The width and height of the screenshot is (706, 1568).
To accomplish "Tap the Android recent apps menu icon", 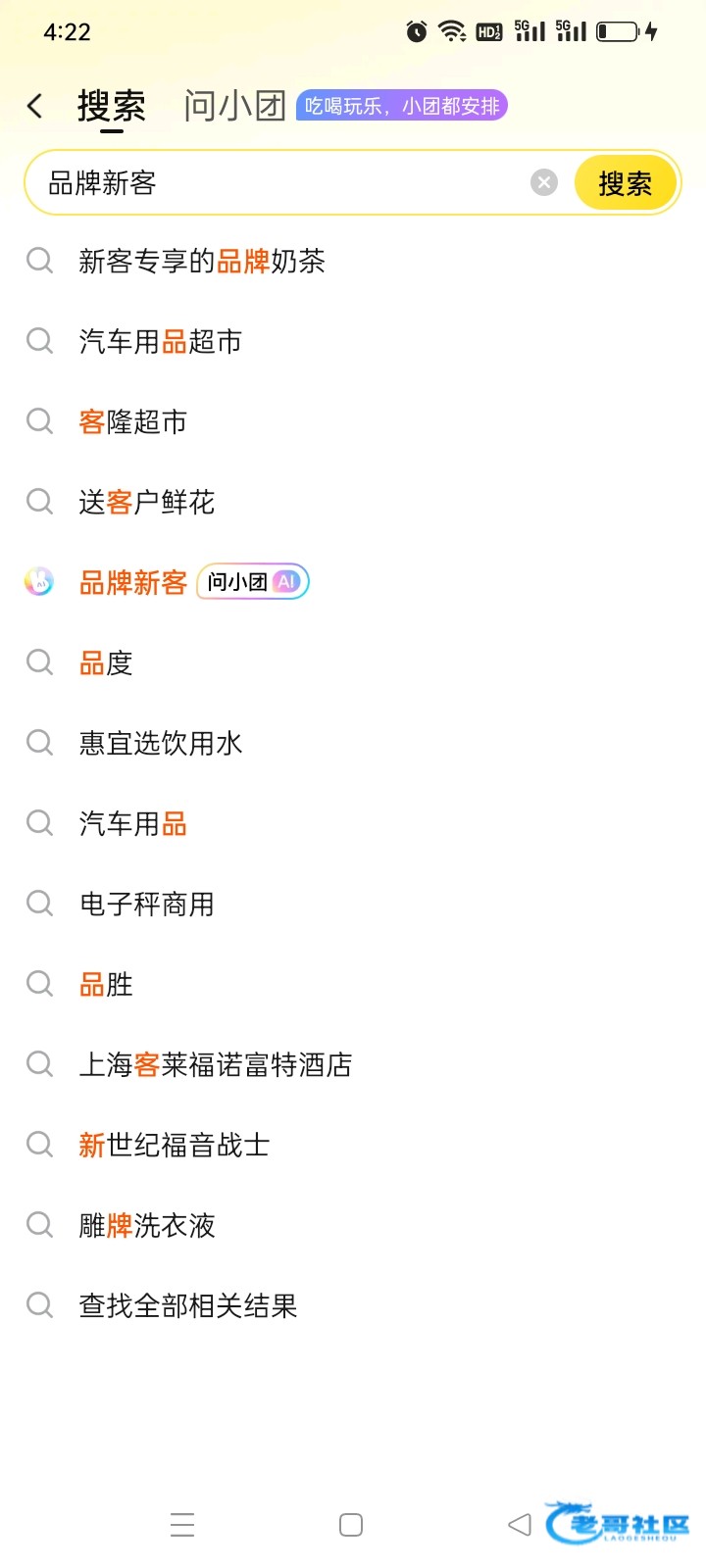I will click(x=182, y=1525).
